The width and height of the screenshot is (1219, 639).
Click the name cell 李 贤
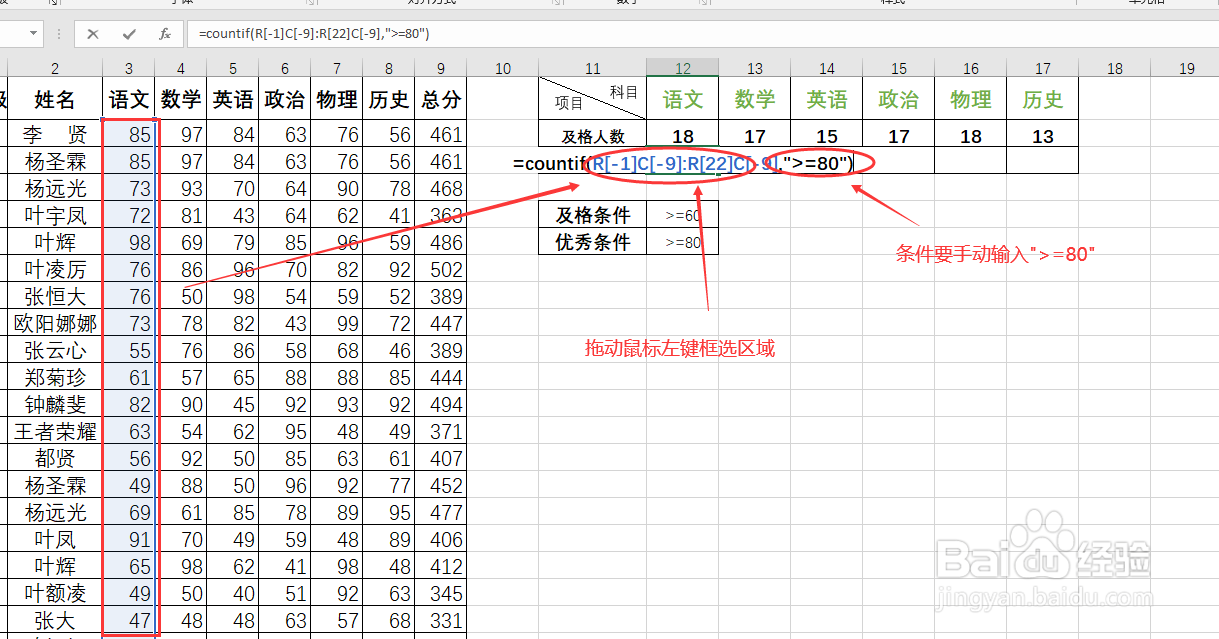[55, 134]
